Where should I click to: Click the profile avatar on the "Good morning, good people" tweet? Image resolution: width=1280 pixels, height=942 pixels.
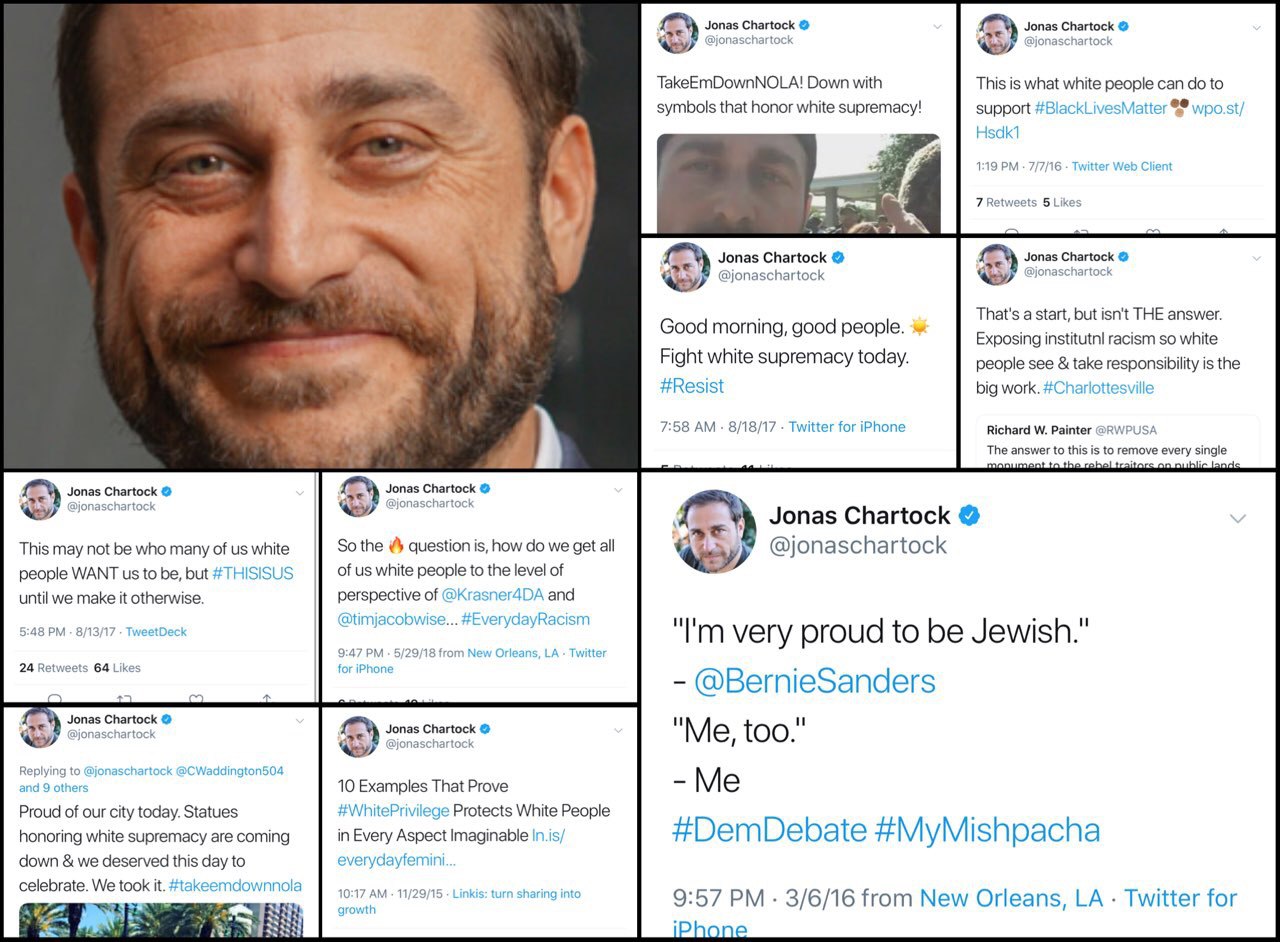point(685,267)
